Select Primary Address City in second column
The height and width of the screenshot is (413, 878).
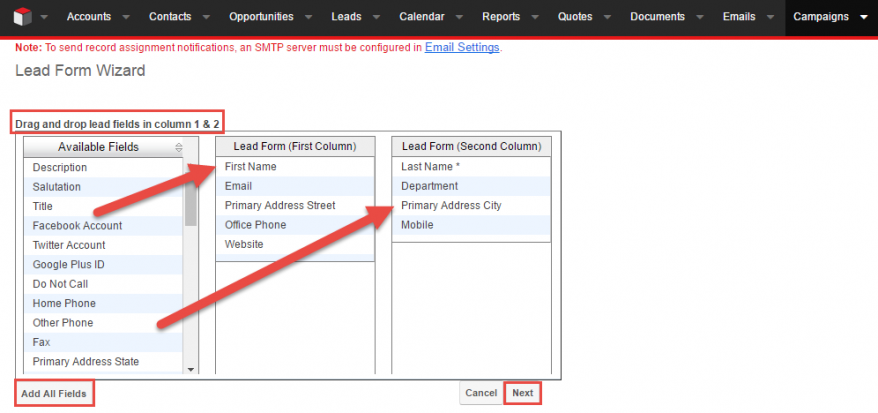pyautogui.click(x=451, y=205)
